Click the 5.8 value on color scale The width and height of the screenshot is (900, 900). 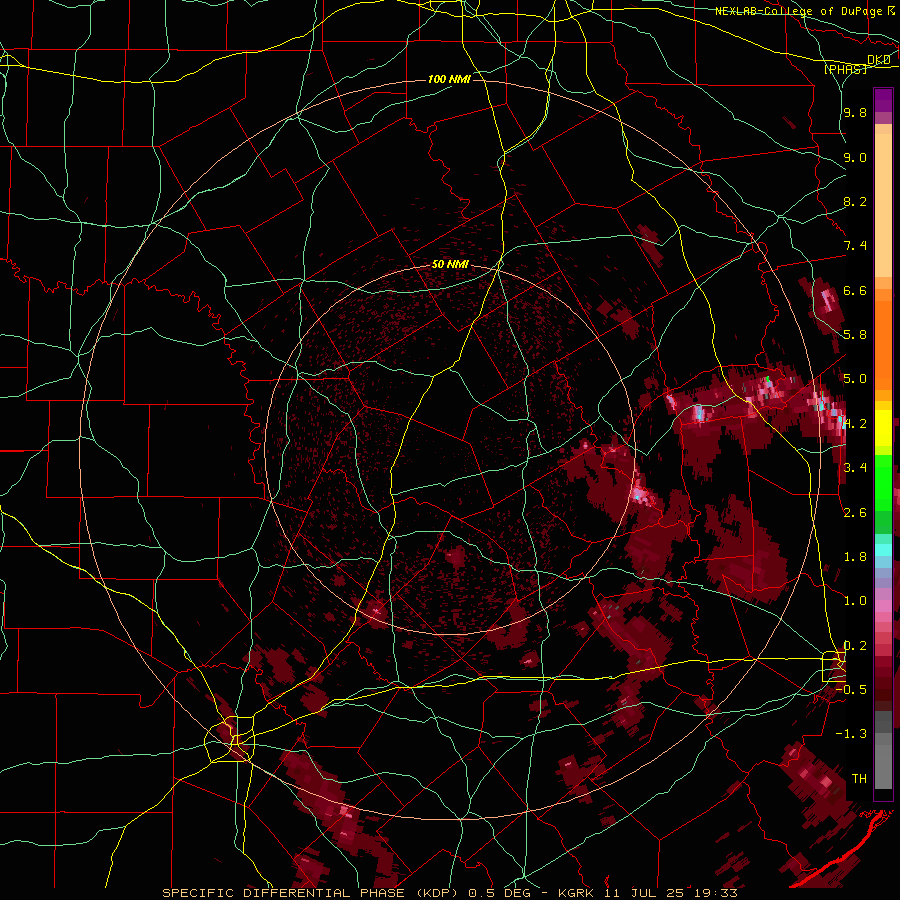coord(855,335)
